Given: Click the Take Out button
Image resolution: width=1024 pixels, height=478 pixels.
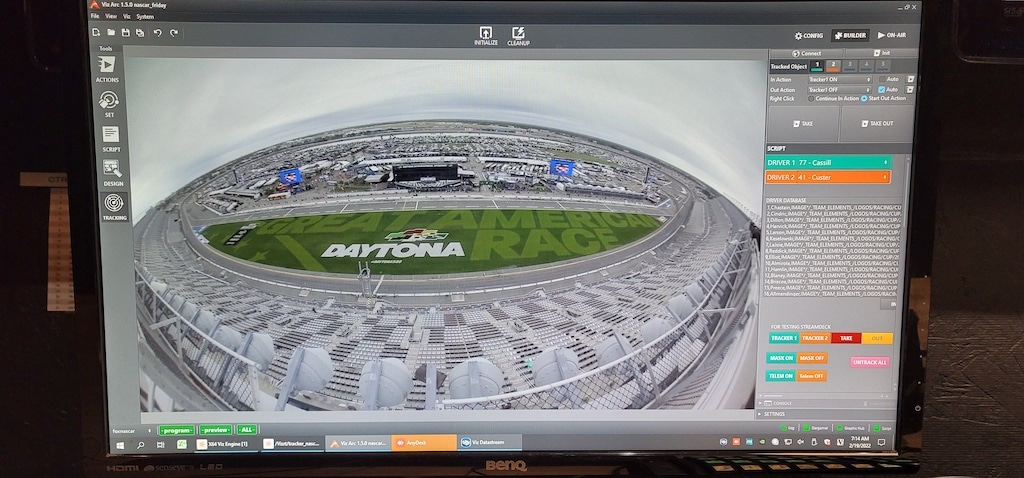Looking at the screenshot, I should coord(874,124).
